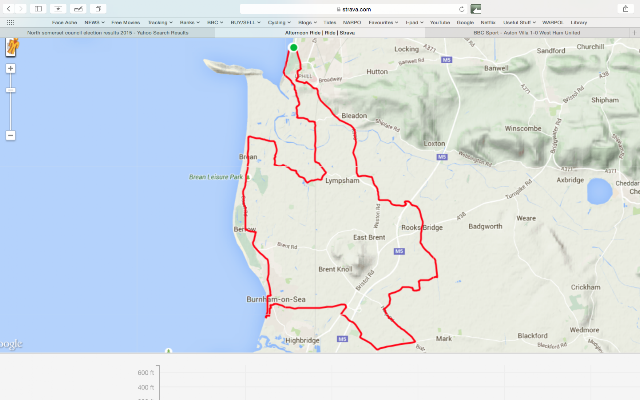
Task: Click the Lympsham map label
Action: (x=342, y=180)
